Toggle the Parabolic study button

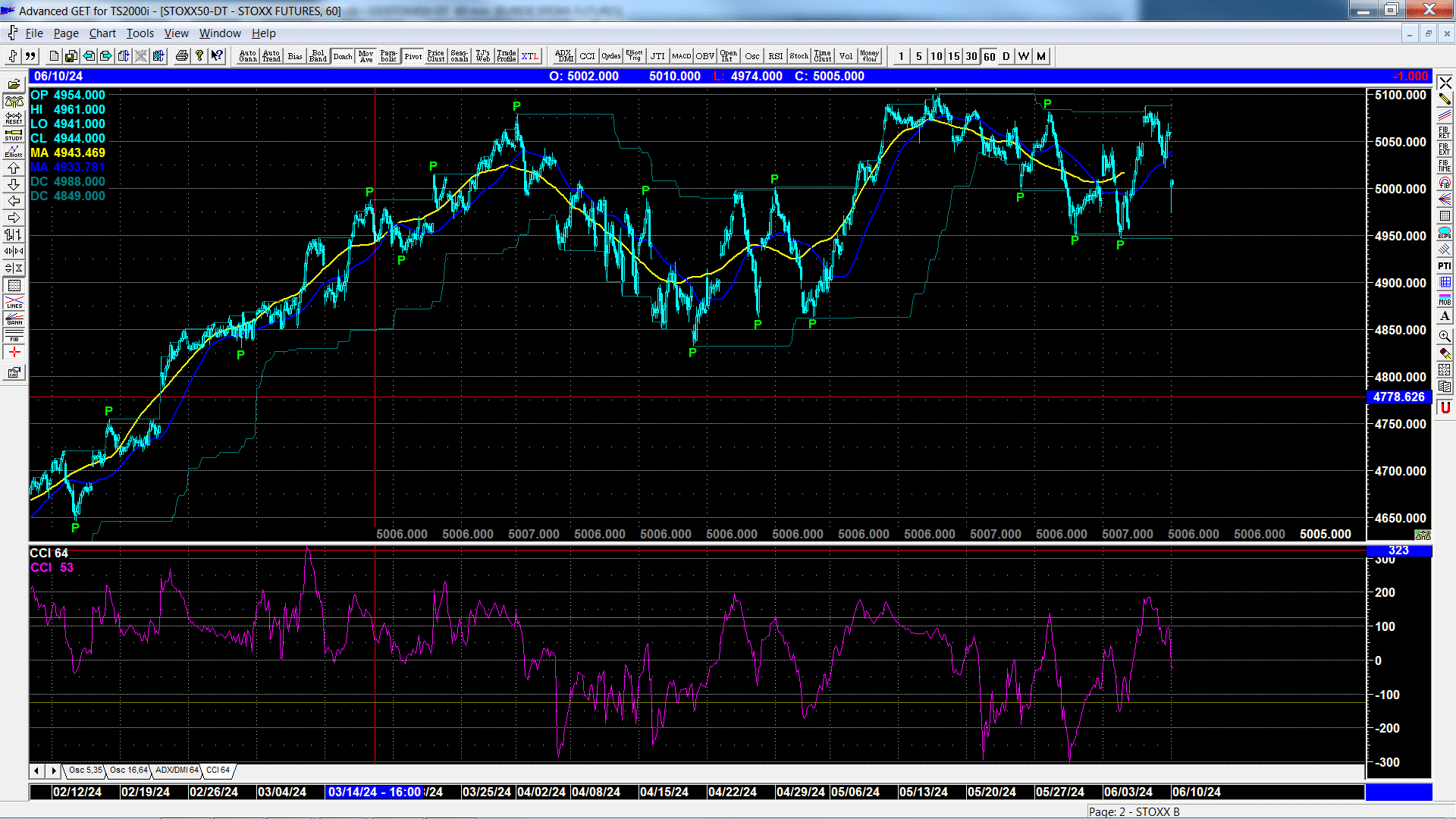(x=389, y=56)
